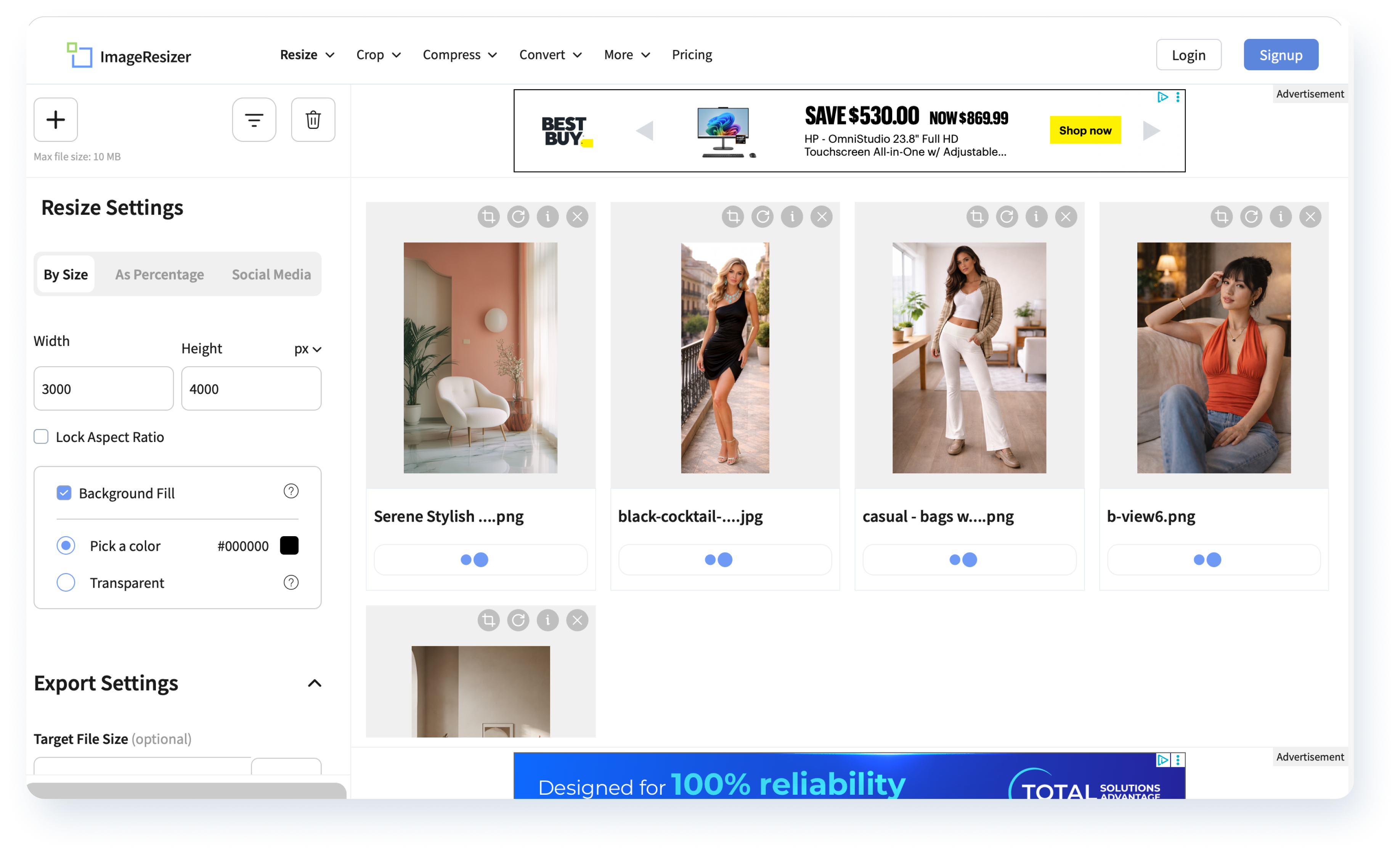This screenshot has width=1400, height=855.
Task: Crop the fifth image in second row
Action: pos(489,620)
